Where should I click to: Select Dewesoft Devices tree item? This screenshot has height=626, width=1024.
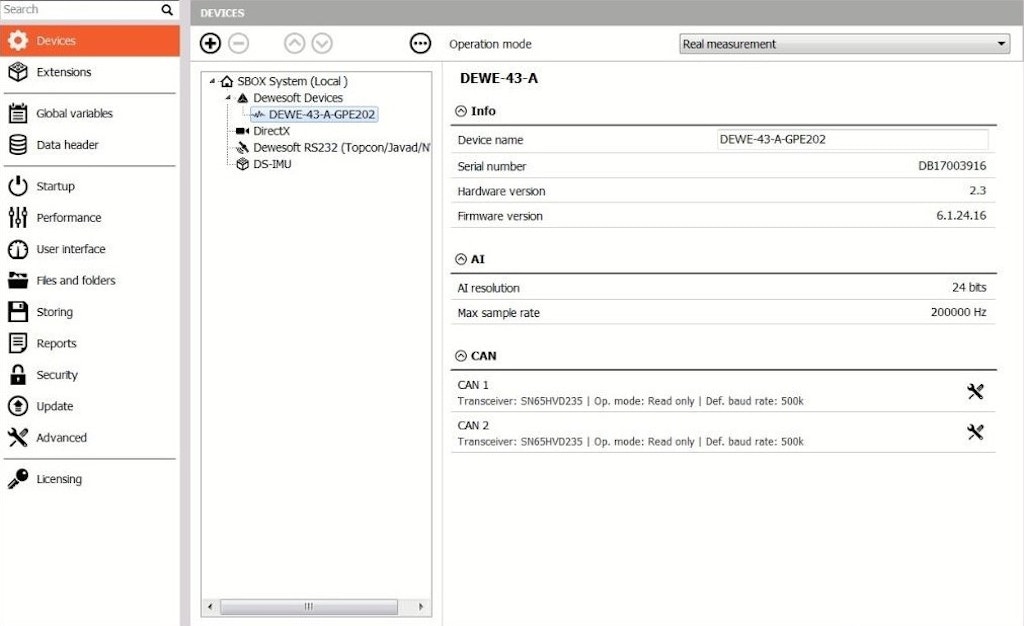(298, 98)
